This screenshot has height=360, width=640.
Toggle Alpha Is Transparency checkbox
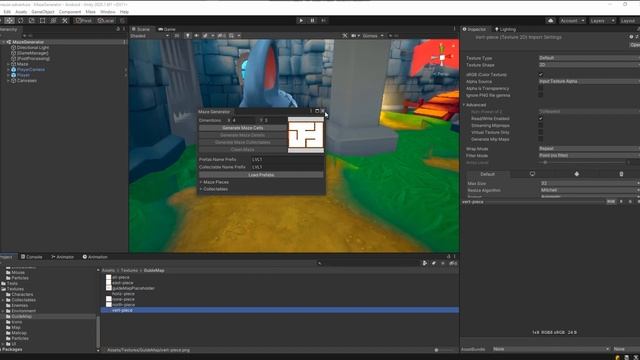[541, 88]
